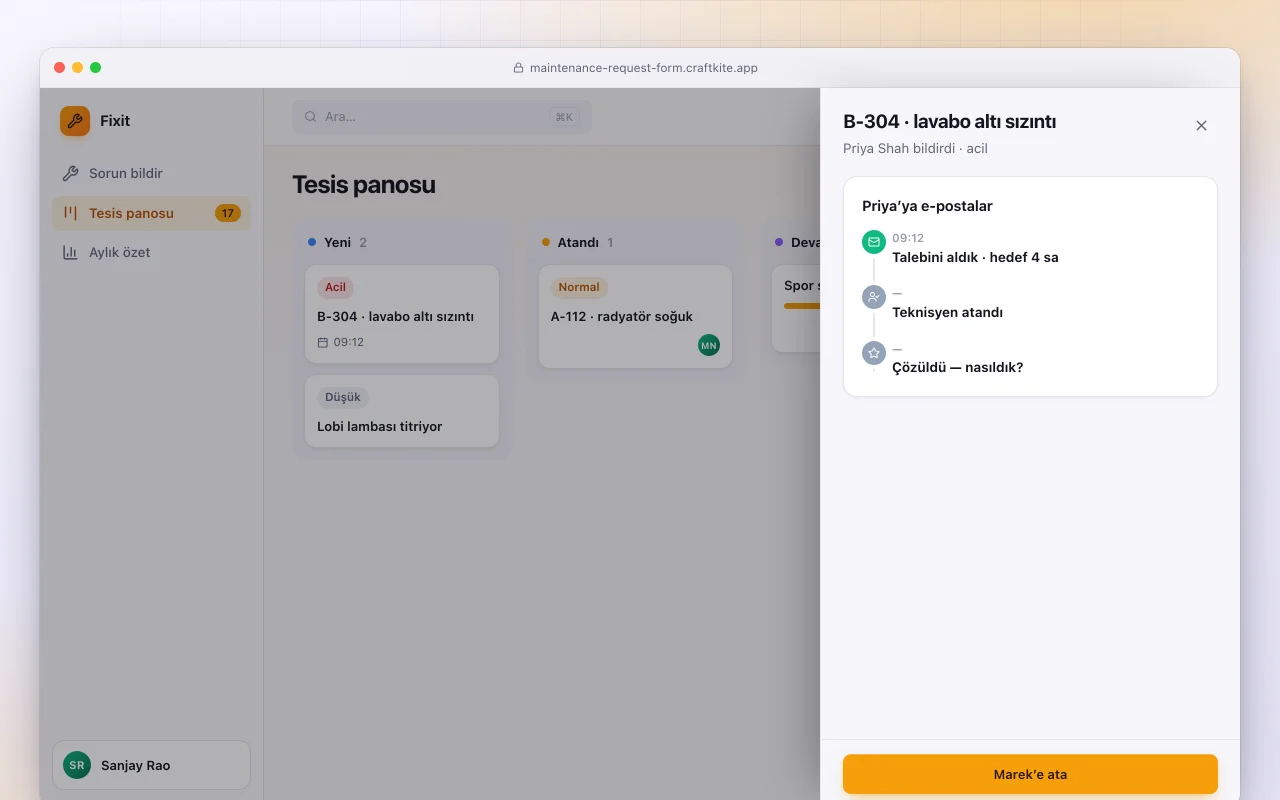Image resolution: width=1280 pixels, height=800 pixels.
Task: Click 'Teknisyen atandı' timeline entry
Action: [947, 312]
